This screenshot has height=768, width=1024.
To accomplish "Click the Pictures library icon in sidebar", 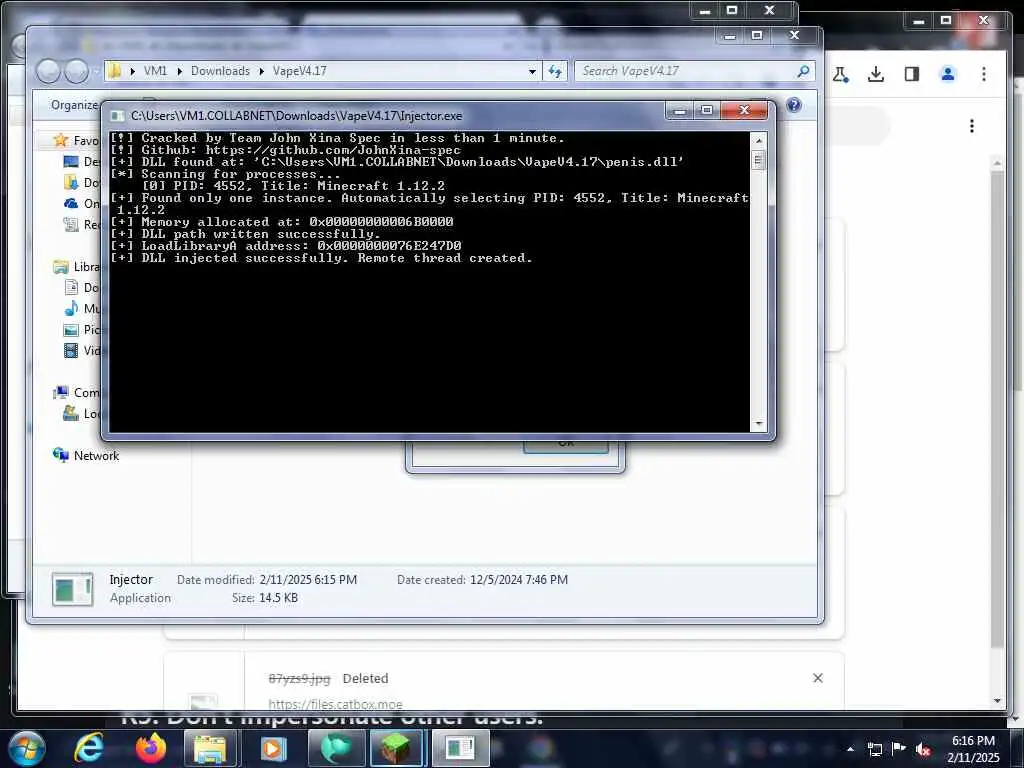I will (71, 330).
